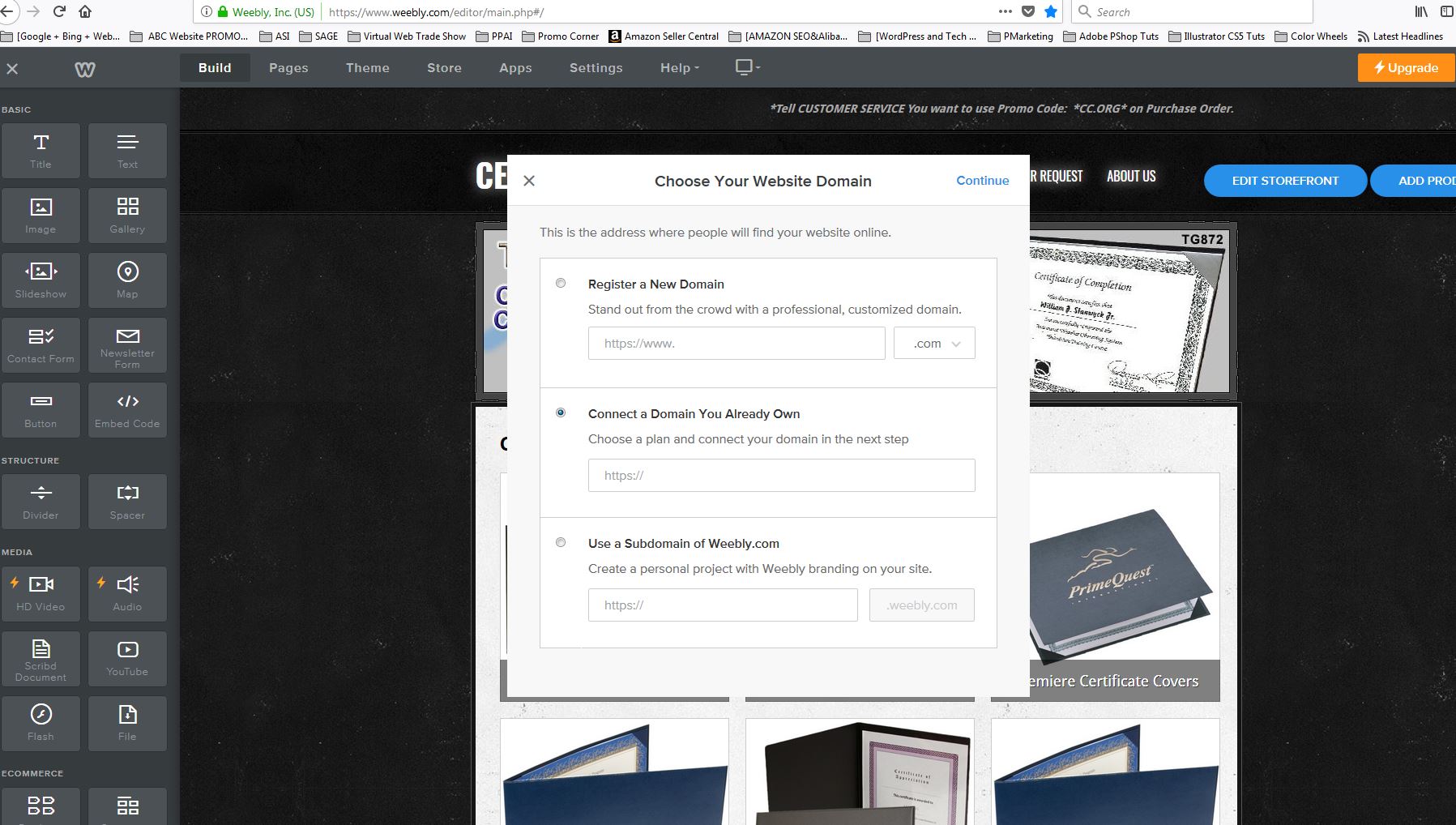Viewport: 1456px width, 825px height.
Task: Close the Choose Your Website Domain dialog
Action: click(x=529, y=181)
